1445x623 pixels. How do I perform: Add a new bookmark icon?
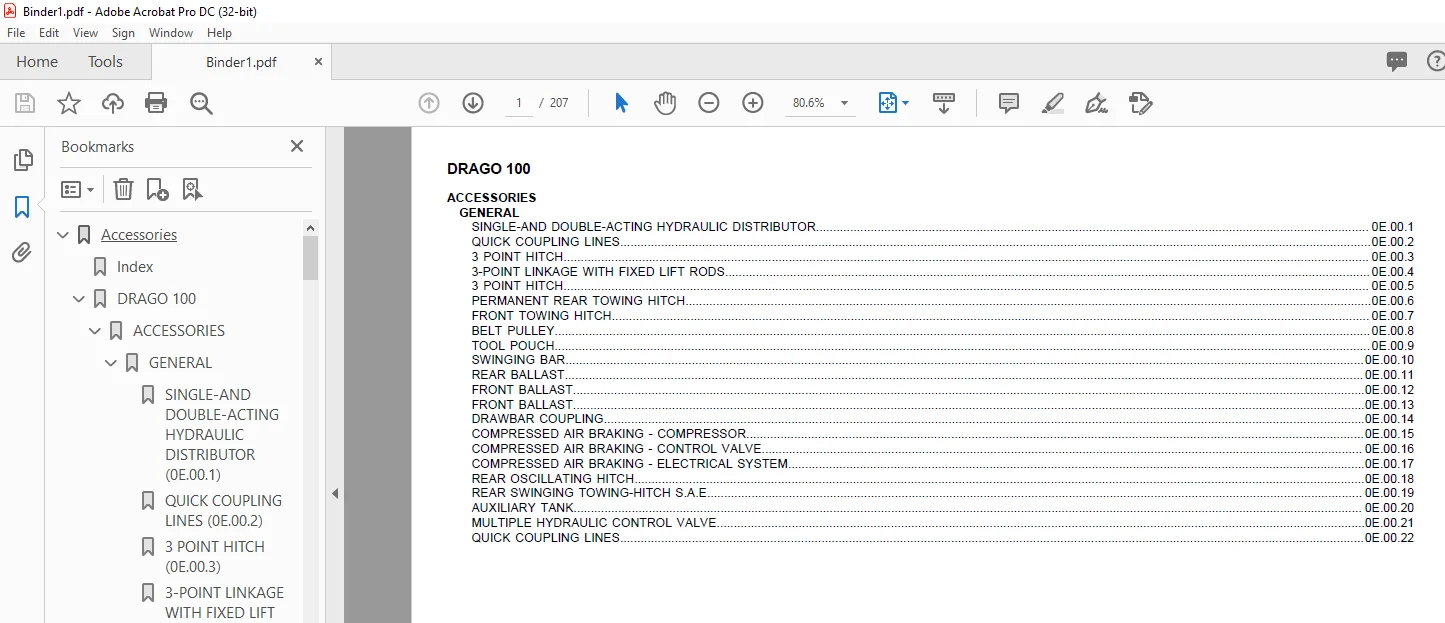pyautogui.click(x=157, y=189)
